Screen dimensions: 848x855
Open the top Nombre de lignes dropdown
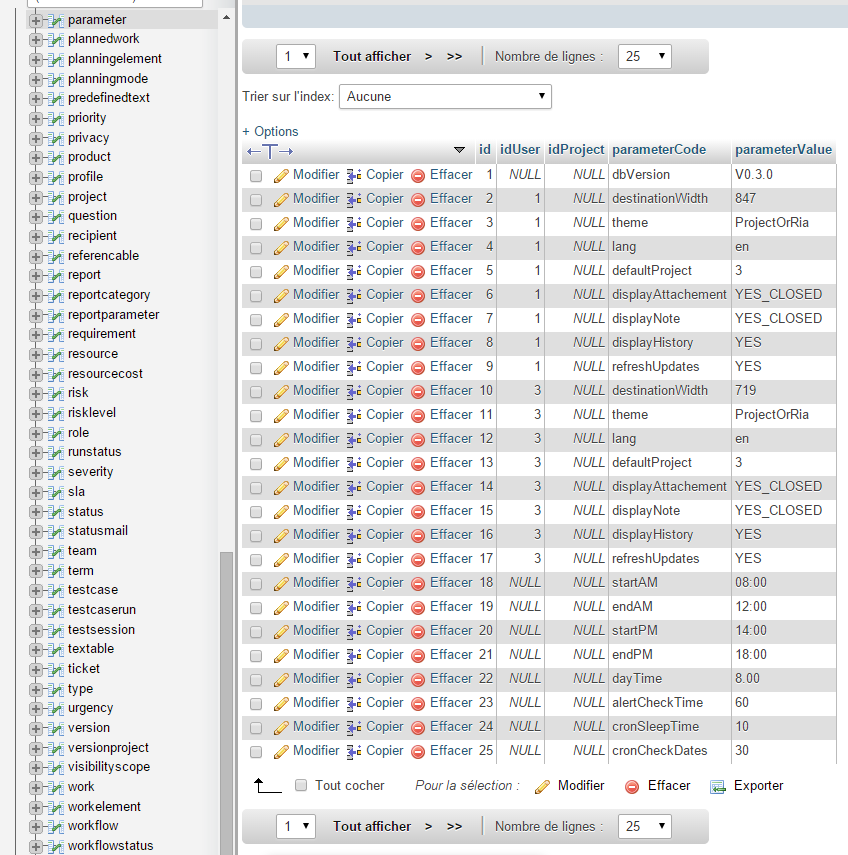[644, 57]
